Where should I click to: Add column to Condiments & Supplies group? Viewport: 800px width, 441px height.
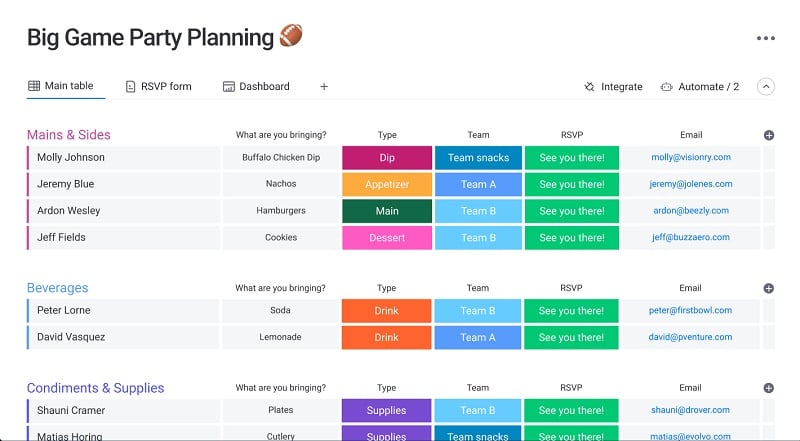pyautogui.click(x=768, y=388)
